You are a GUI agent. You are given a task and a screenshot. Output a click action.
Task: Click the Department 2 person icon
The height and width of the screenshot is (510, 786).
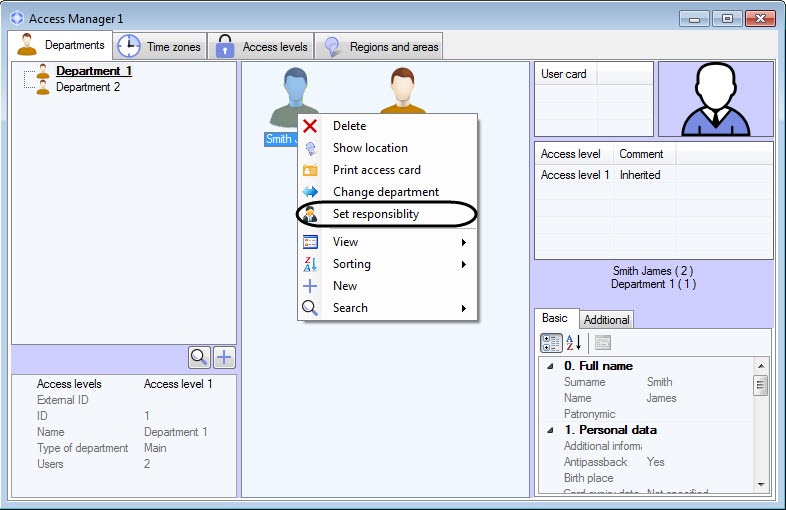click(x=44, y=87)
